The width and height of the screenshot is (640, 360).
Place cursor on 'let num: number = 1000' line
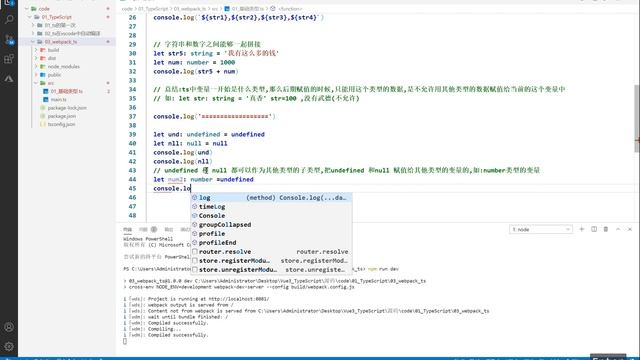[x=194, y=62]
